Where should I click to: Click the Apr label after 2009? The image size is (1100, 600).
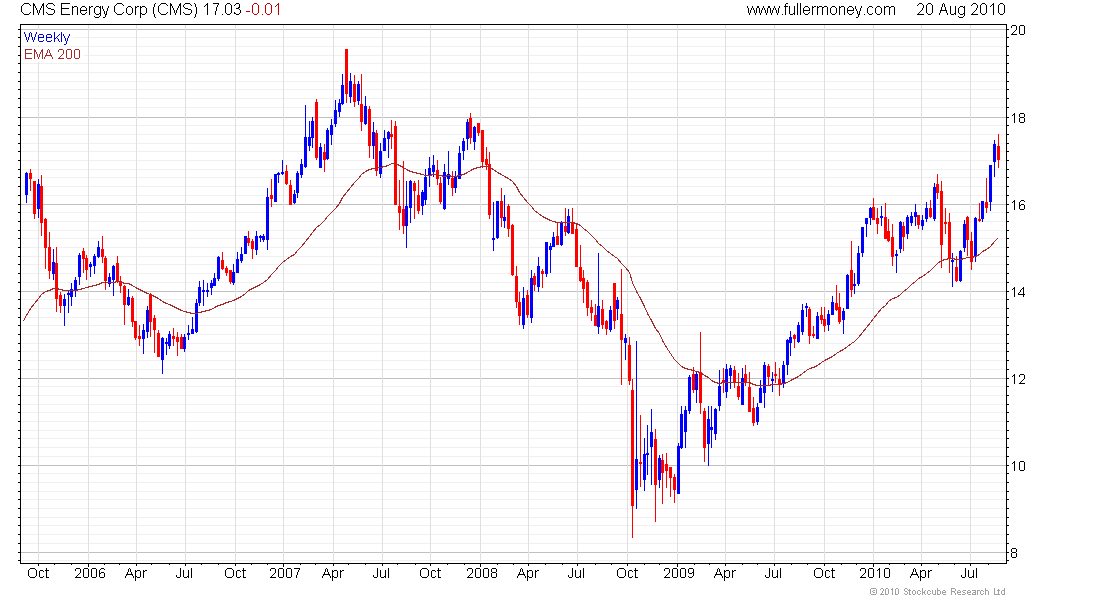click(725, 573)
